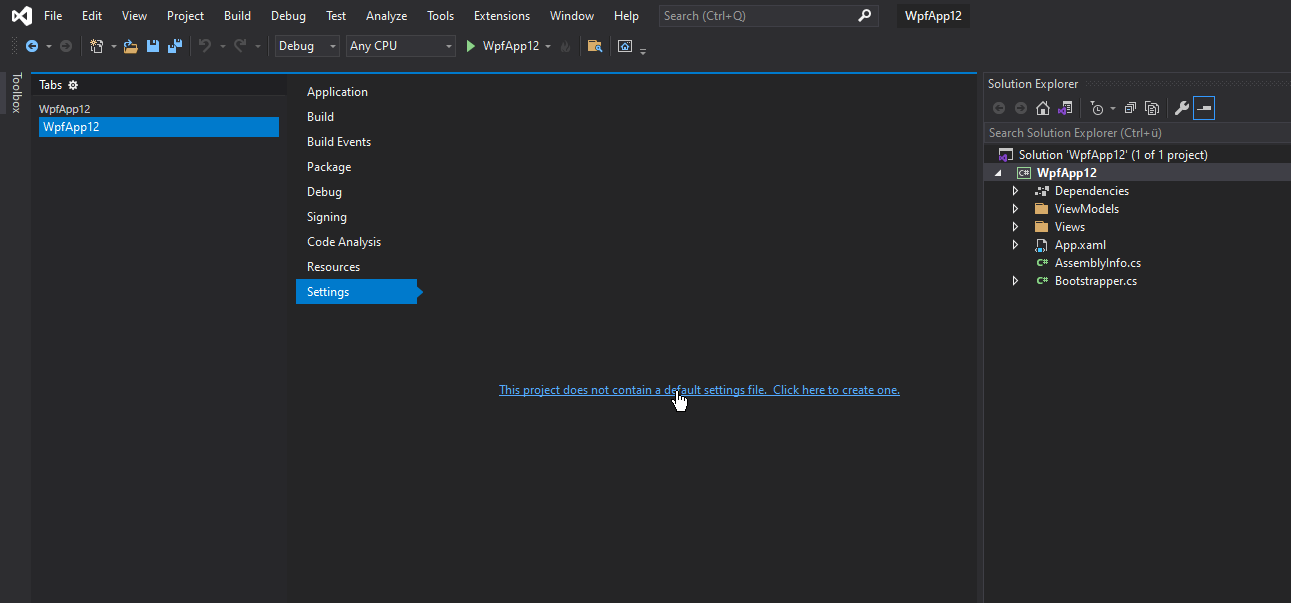This screenshot has width=1291, height=603.
Task: Open the Help menu
Action: pos(626,16)
